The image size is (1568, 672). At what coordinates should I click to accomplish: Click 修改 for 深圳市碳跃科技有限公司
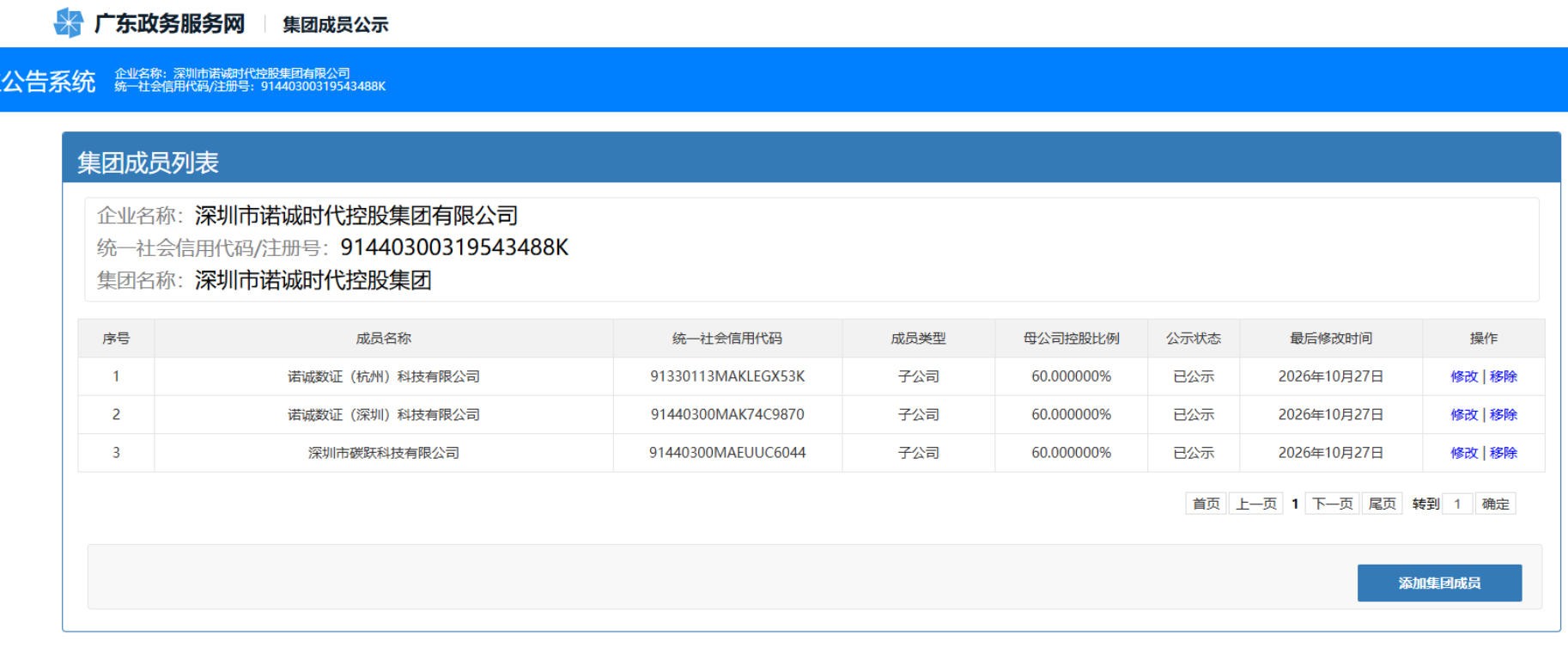[x=1464, y=453]
